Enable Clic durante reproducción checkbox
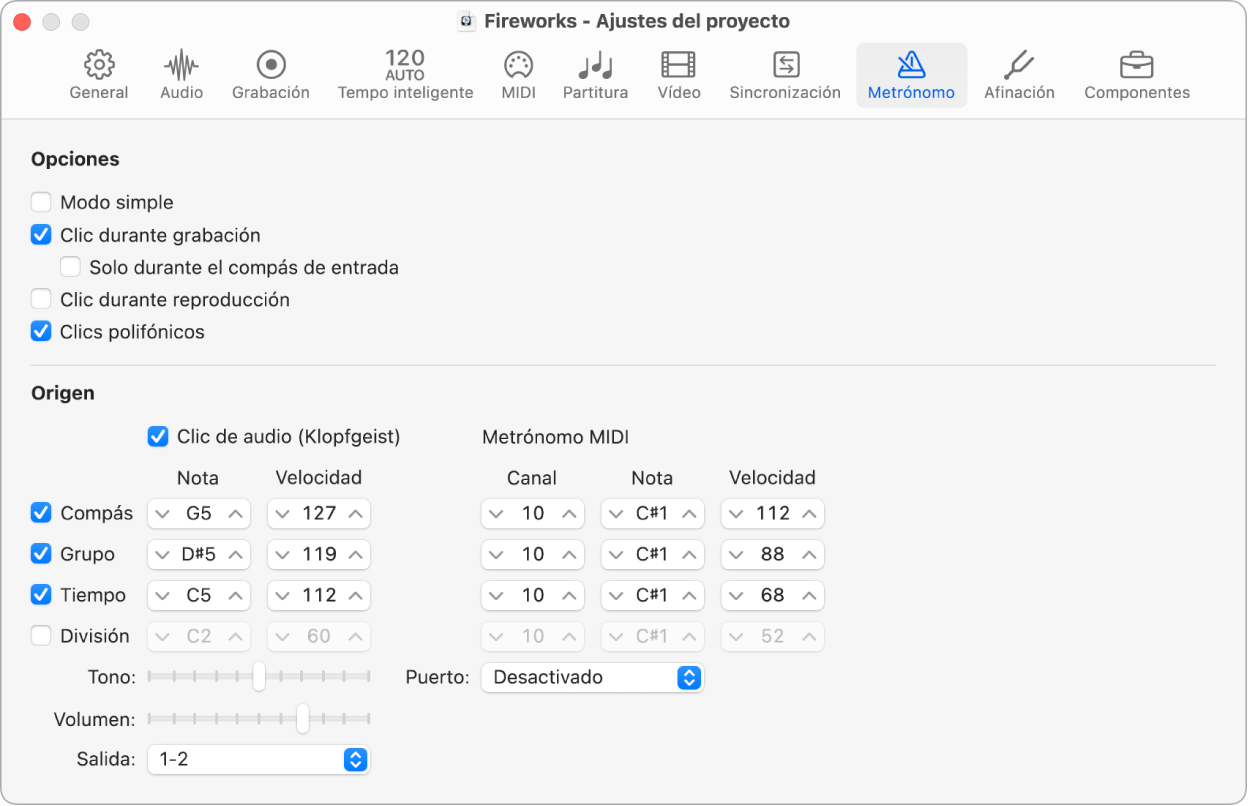 (41, 299)
